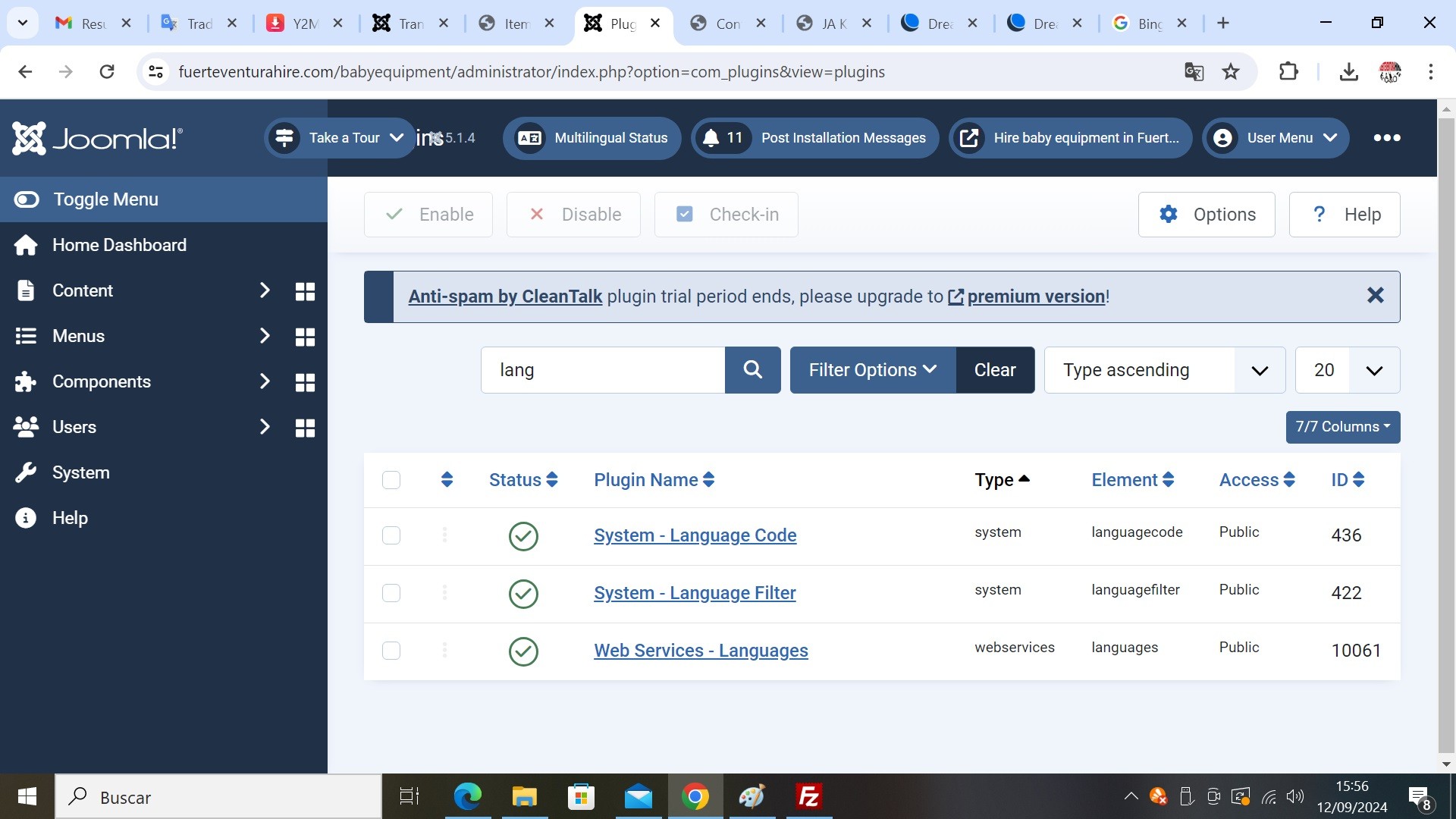1456x819 pixels.
Task: Tick the select-all checkbox in table header
Action: click(391, 480)
